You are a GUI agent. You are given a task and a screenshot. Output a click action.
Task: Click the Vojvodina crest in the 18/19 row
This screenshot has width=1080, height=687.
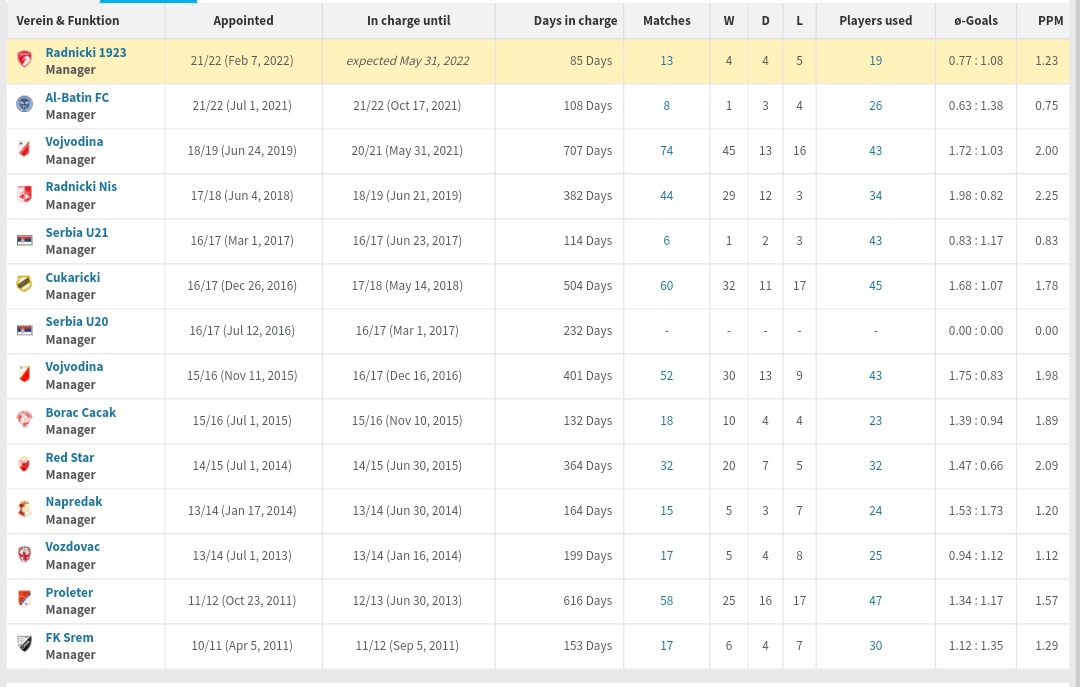pos(24,150)
